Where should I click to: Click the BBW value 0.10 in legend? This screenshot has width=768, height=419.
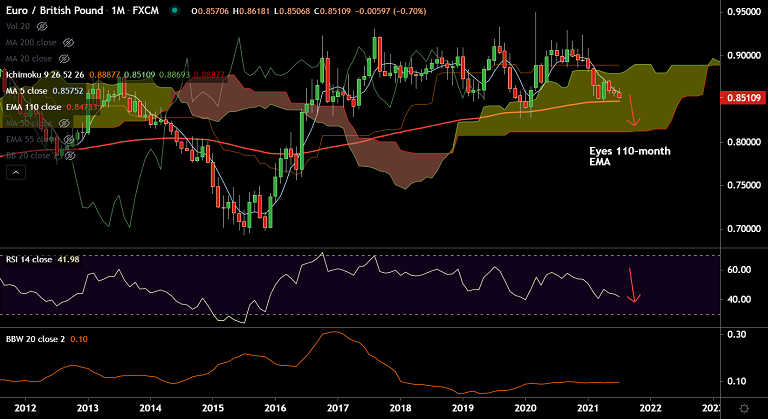79,339
